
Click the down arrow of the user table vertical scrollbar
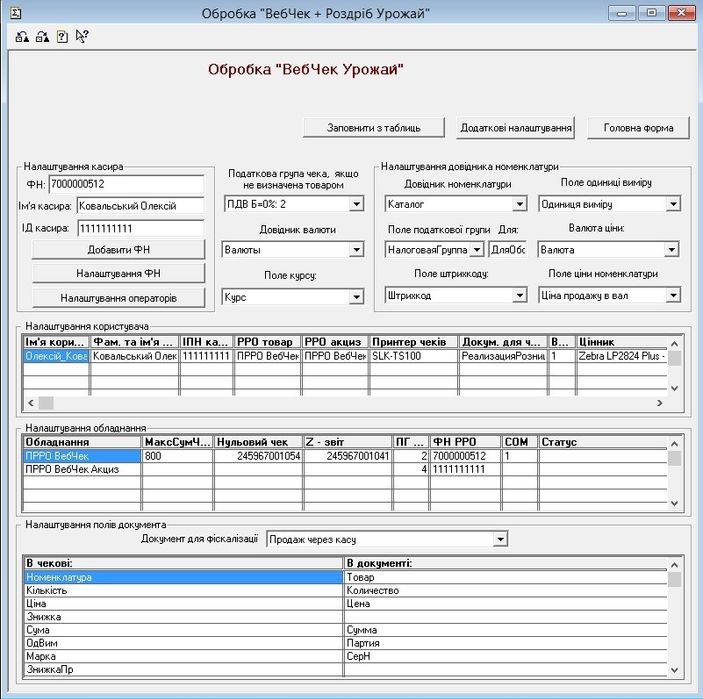[x=674, y=388]
